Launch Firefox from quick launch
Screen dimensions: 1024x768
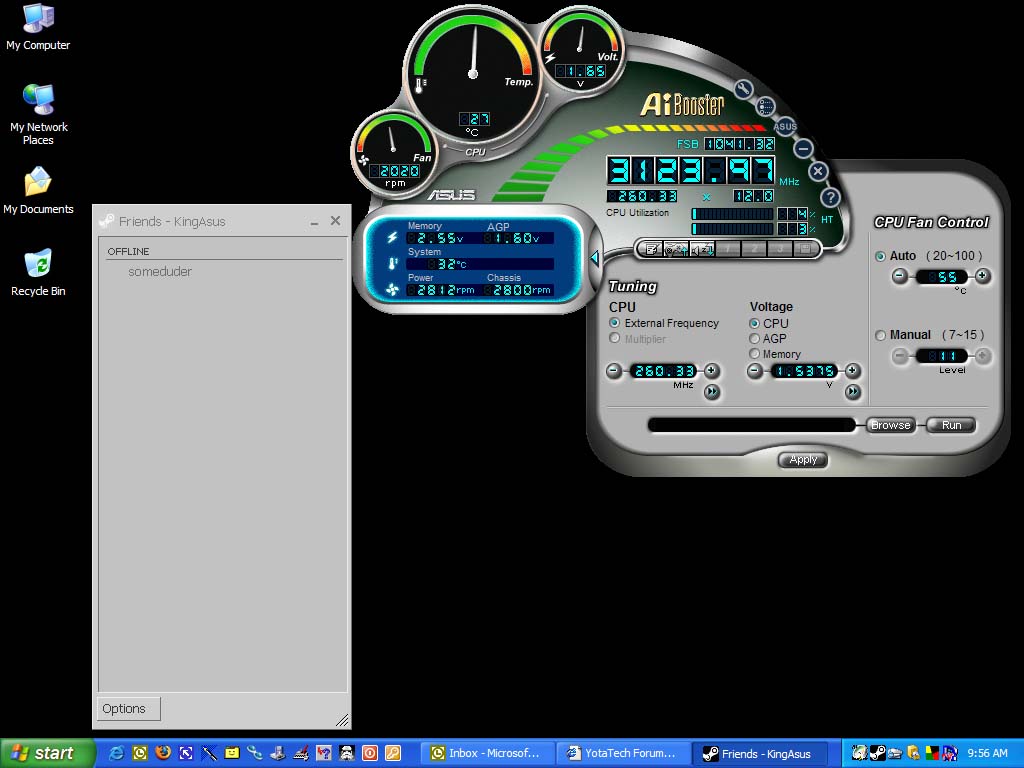tap(163, 753)
